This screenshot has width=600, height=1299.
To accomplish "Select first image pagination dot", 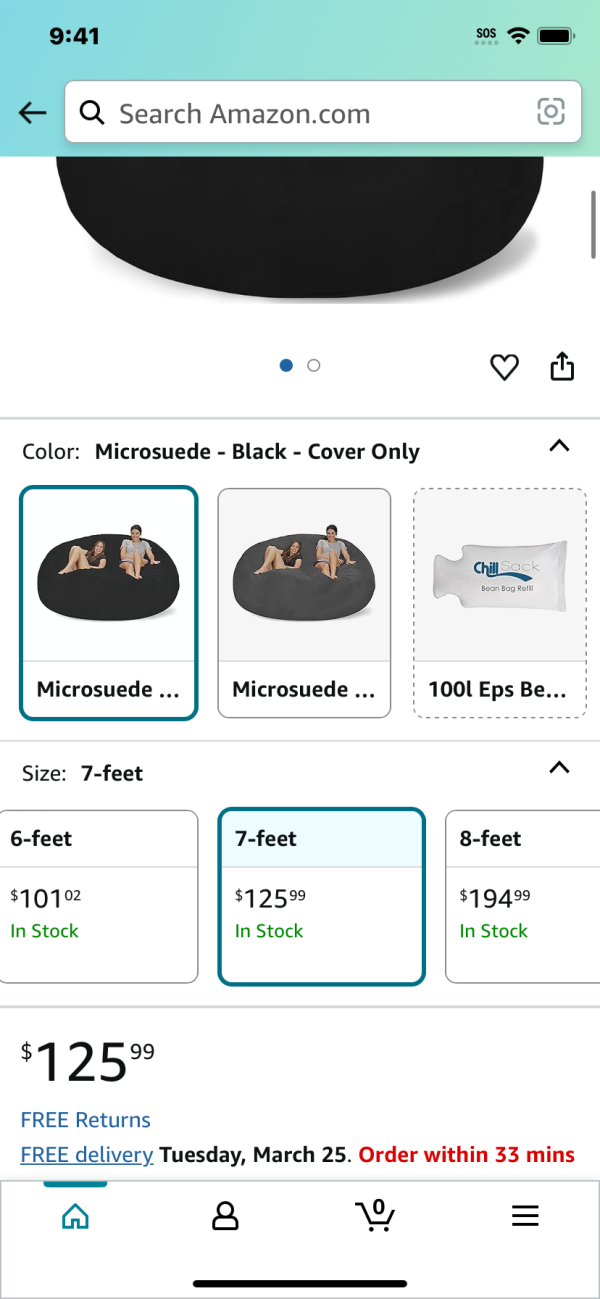I will [286, 366].
